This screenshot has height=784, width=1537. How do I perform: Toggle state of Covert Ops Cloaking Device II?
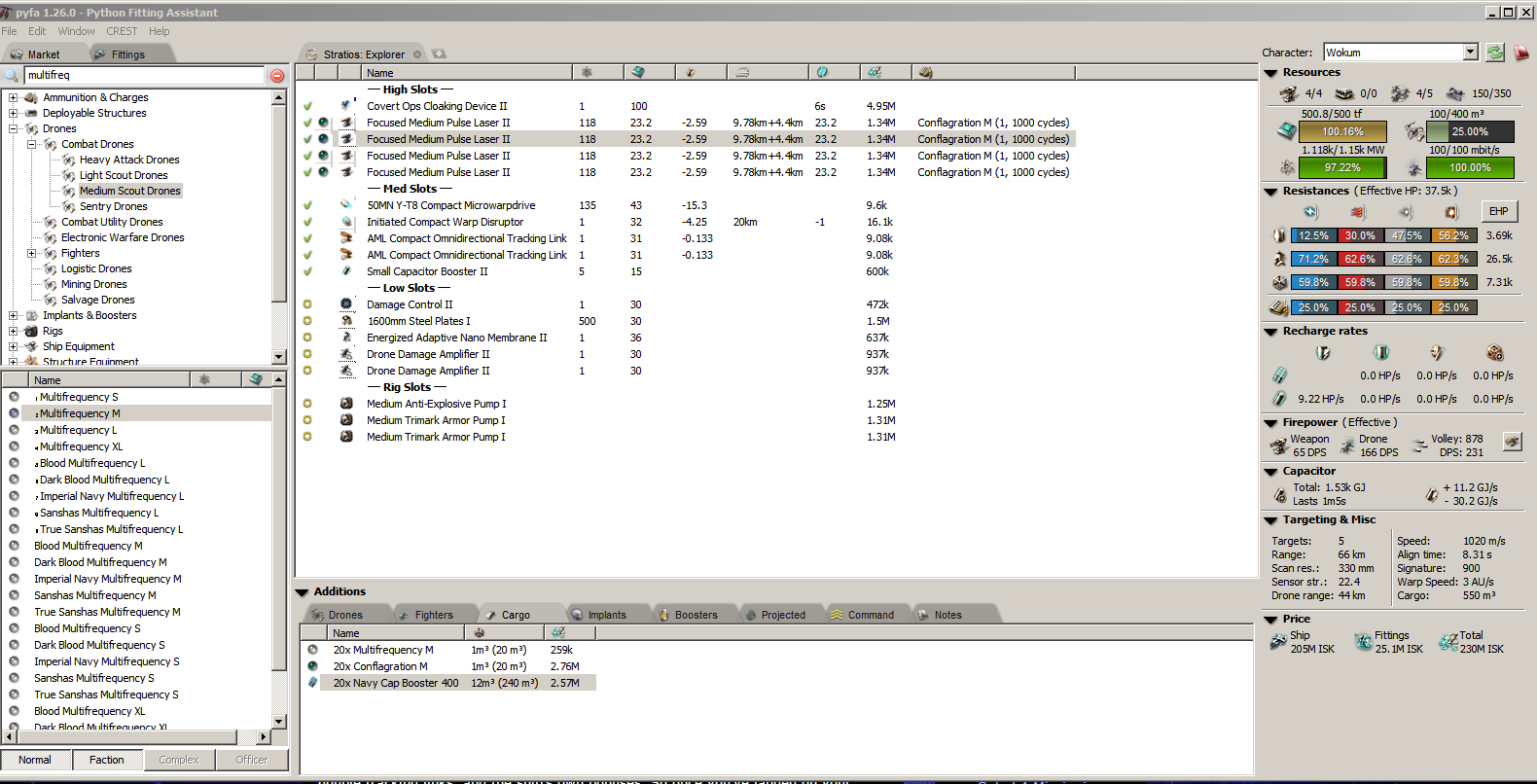pyautogui.click(x=307, y=106)
